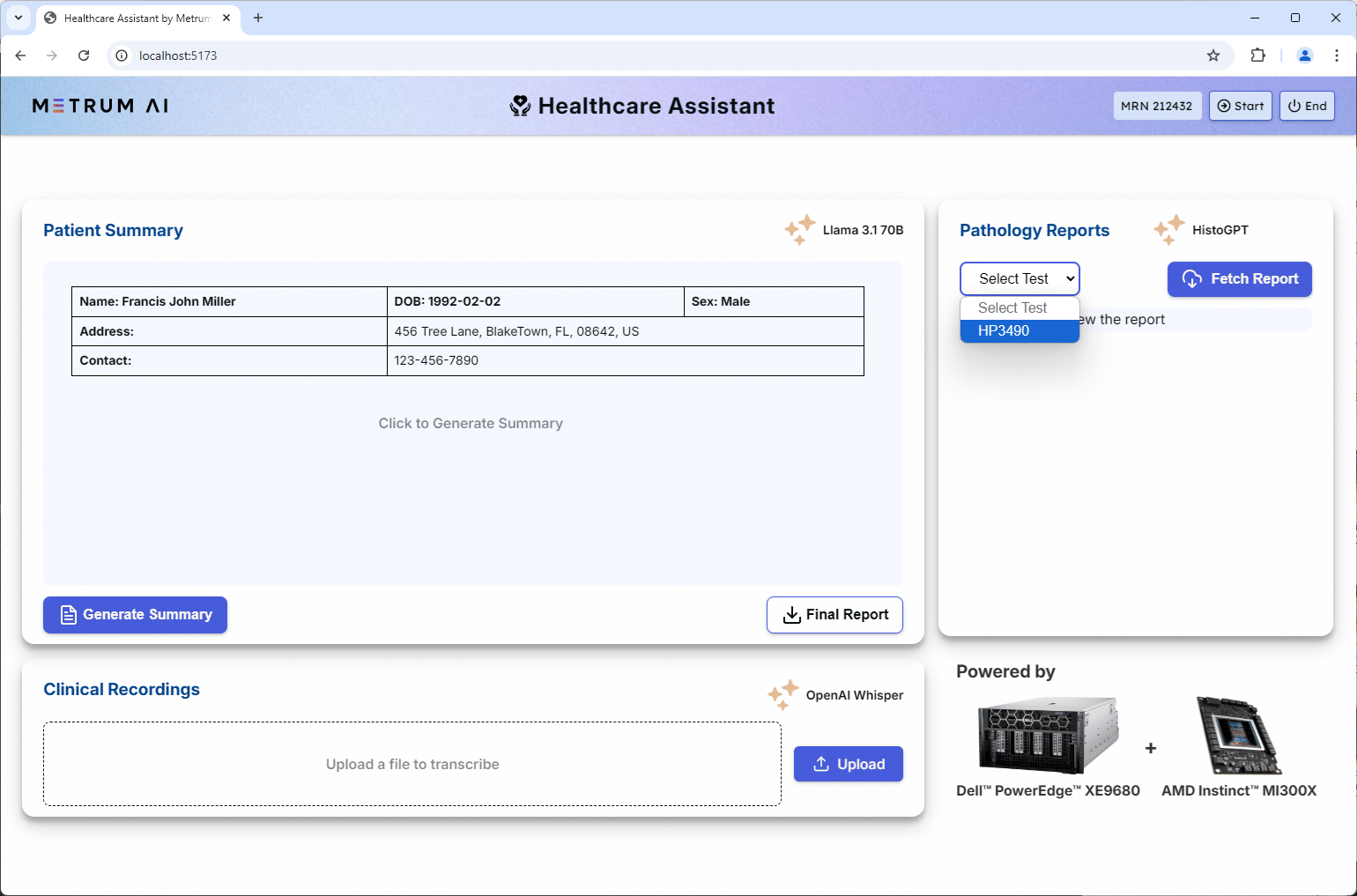Viewport: 1357px width, 896px height.
Task: Select the Healthcare Assistant browser tab
Action: [137, 18]
